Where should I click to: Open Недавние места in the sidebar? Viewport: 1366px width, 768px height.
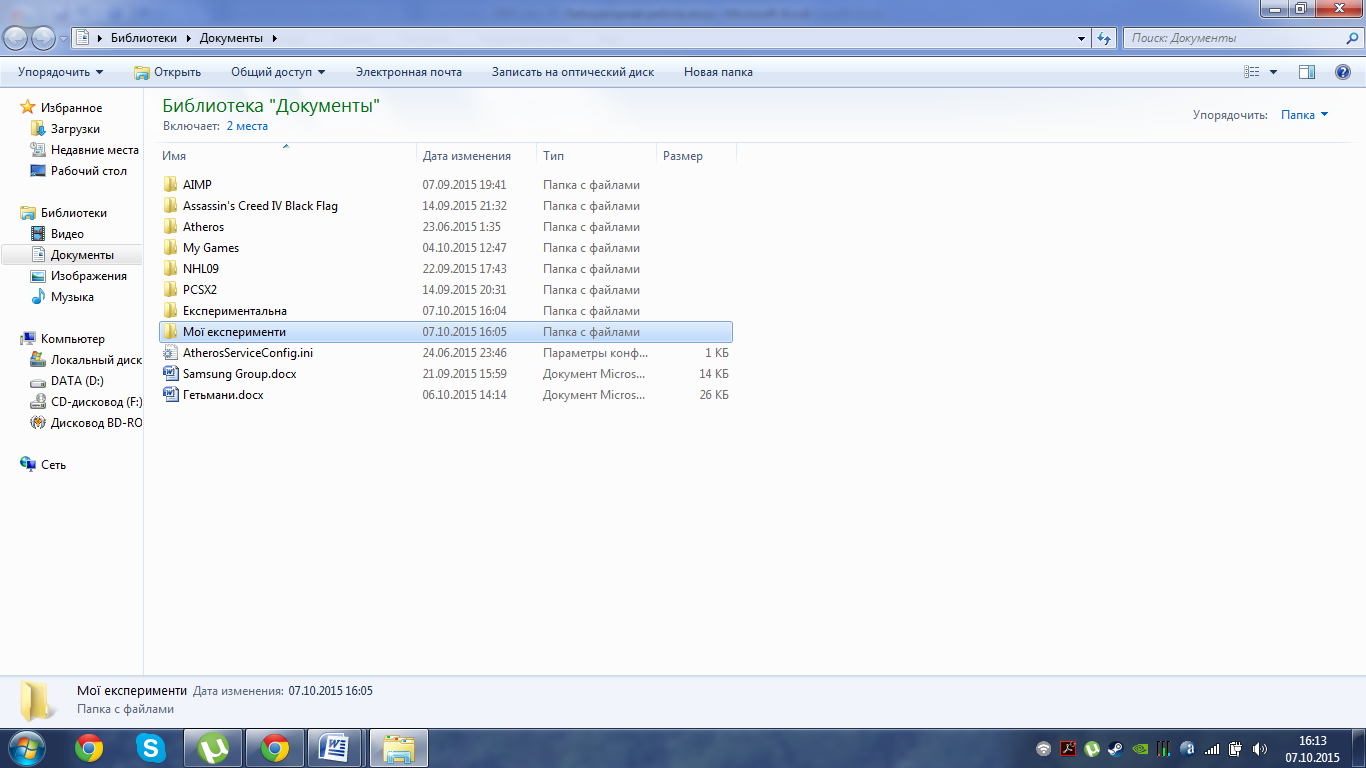point(94,150)
